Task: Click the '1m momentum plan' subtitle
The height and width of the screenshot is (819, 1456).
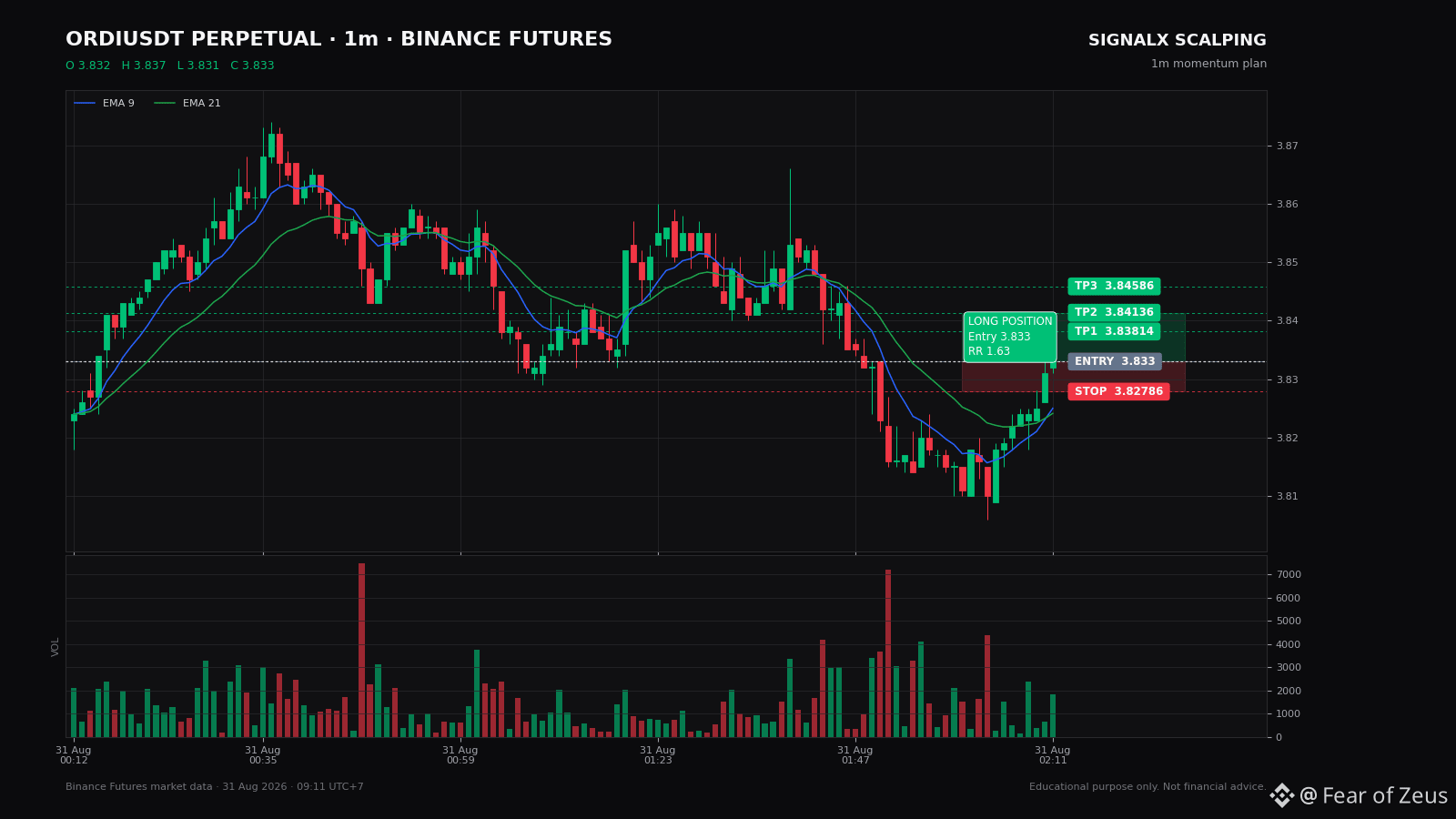Action: 1208,65
